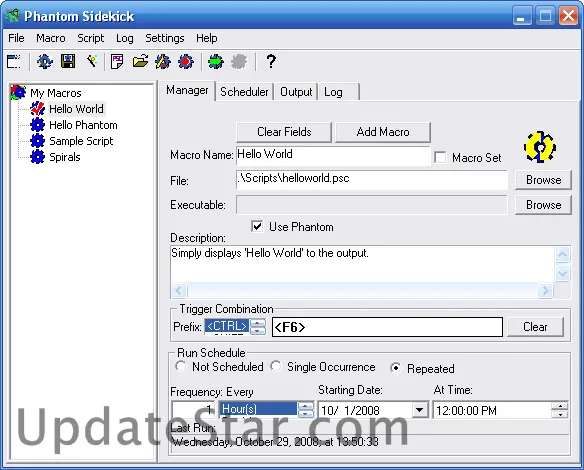
Task: Click the grayed-out gear stop icon
Action: click(x=239, y=61)
